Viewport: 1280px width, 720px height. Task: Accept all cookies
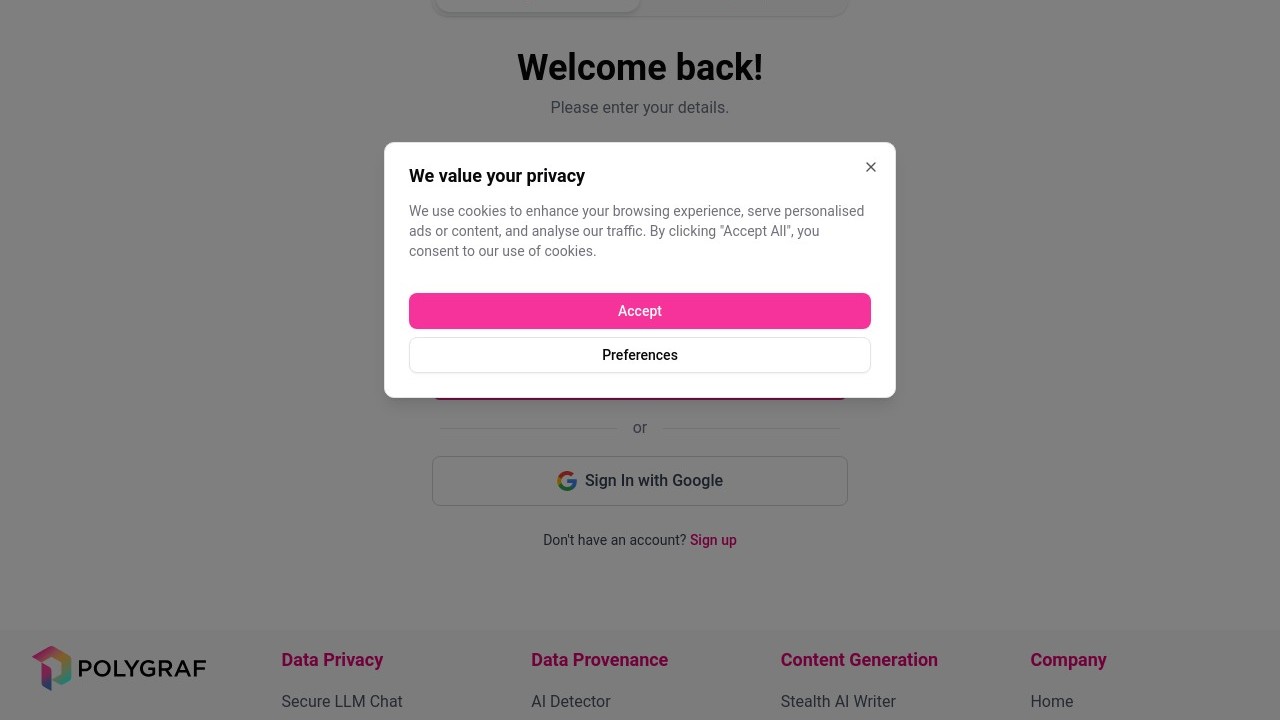point(640,311)
